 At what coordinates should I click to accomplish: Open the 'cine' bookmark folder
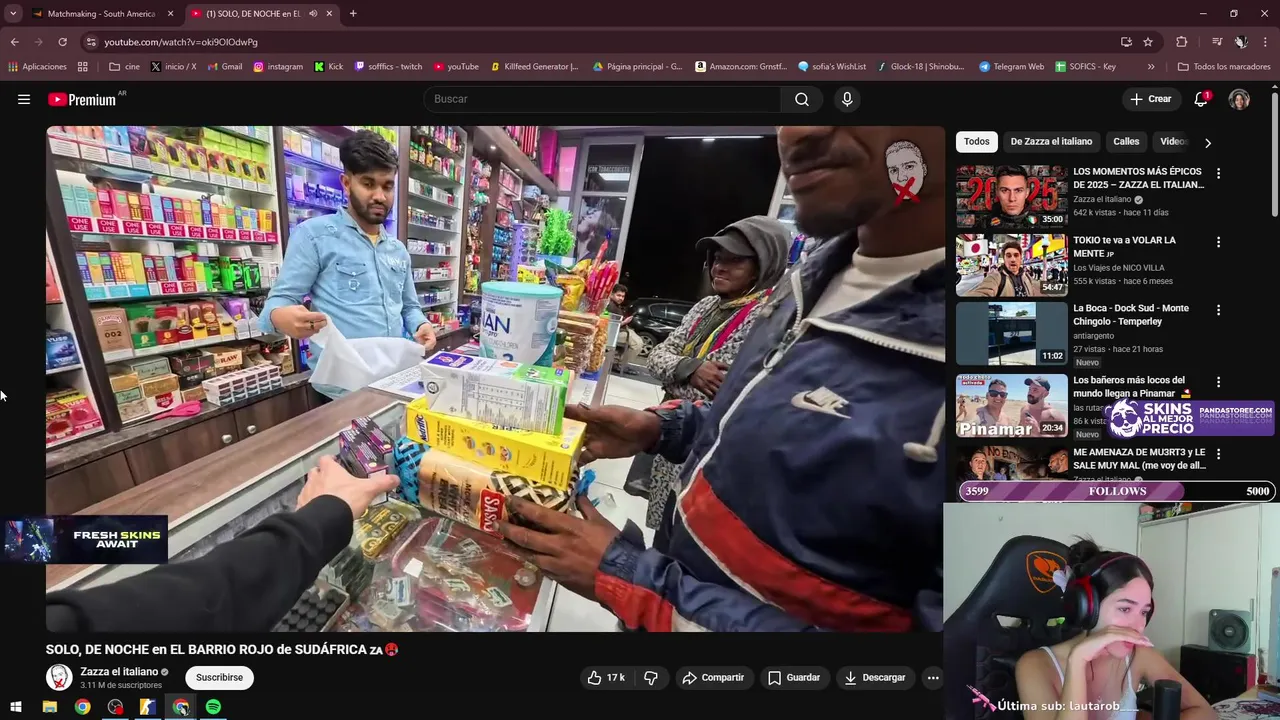pos(124,67)
